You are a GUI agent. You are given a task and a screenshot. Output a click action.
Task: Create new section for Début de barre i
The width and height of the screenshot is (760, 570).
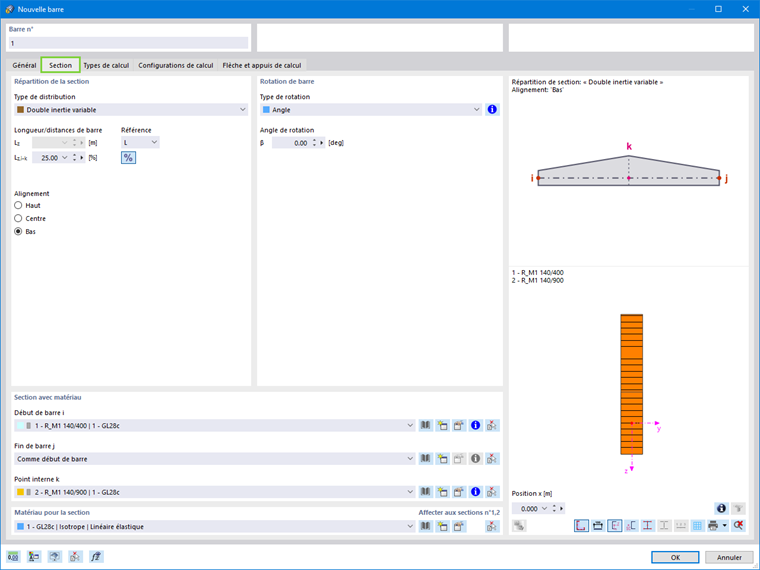coord(442,426)
